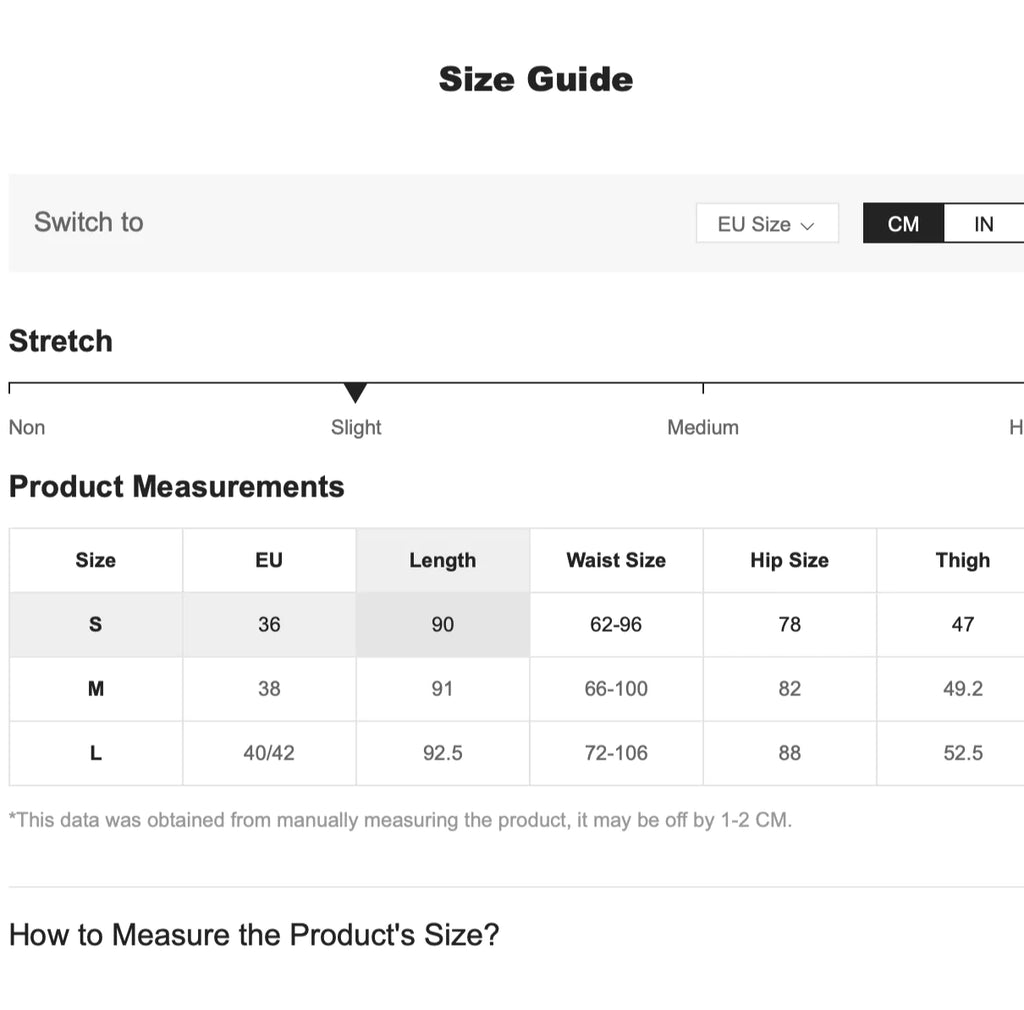1024x1010 pixels.
Task: Click the Length column header
Action: pos(442,560)
